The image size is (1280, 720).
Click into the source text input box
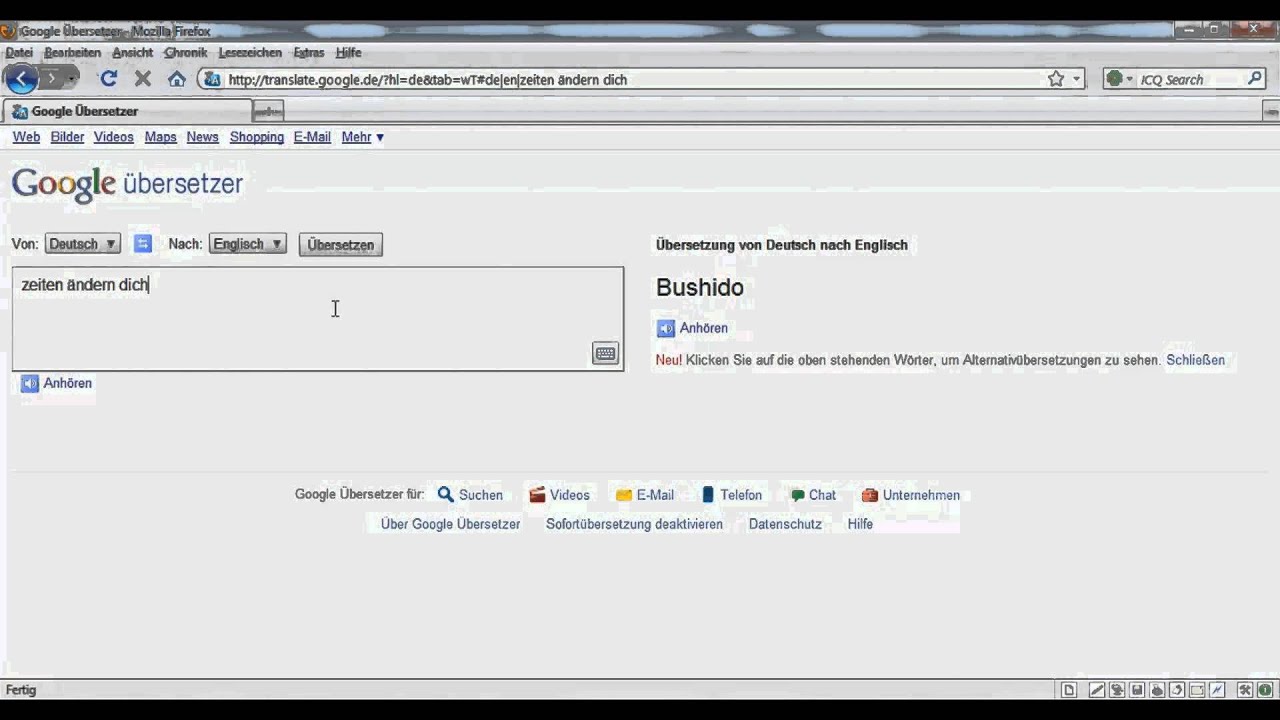coord(318,319)
